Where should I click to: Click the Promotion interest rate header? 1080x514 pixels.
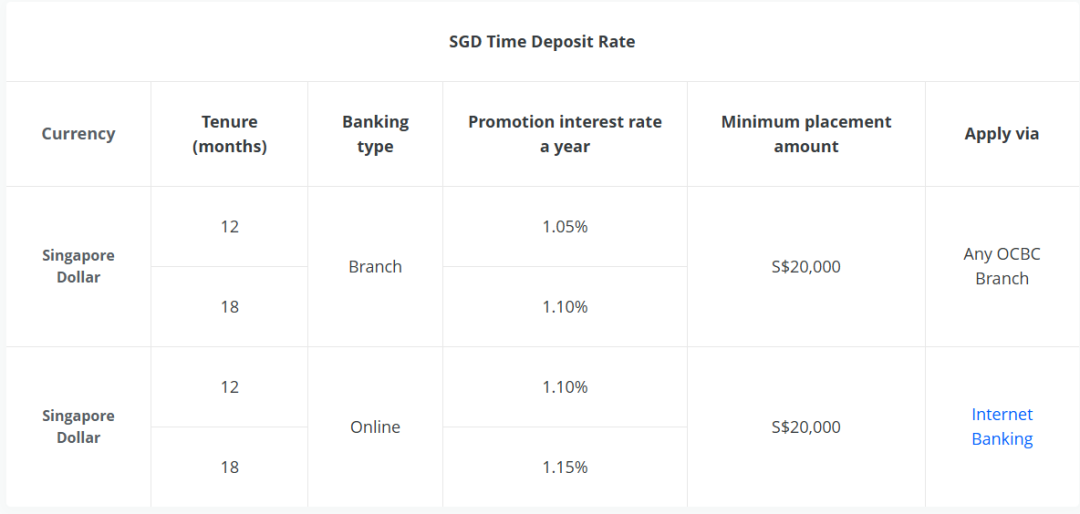pos(565,134)
